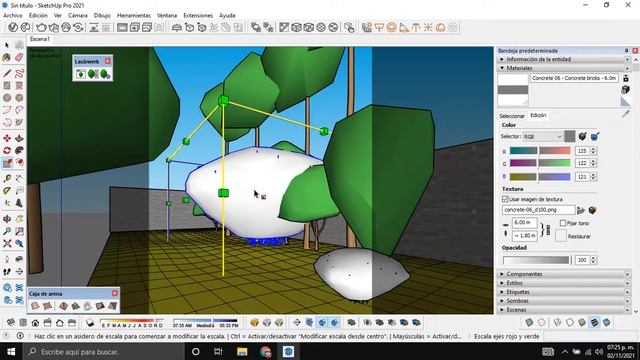This screenshot has height=360, width=640.
Task: Adjust the Opacidad slider
Action: point(536,260)
